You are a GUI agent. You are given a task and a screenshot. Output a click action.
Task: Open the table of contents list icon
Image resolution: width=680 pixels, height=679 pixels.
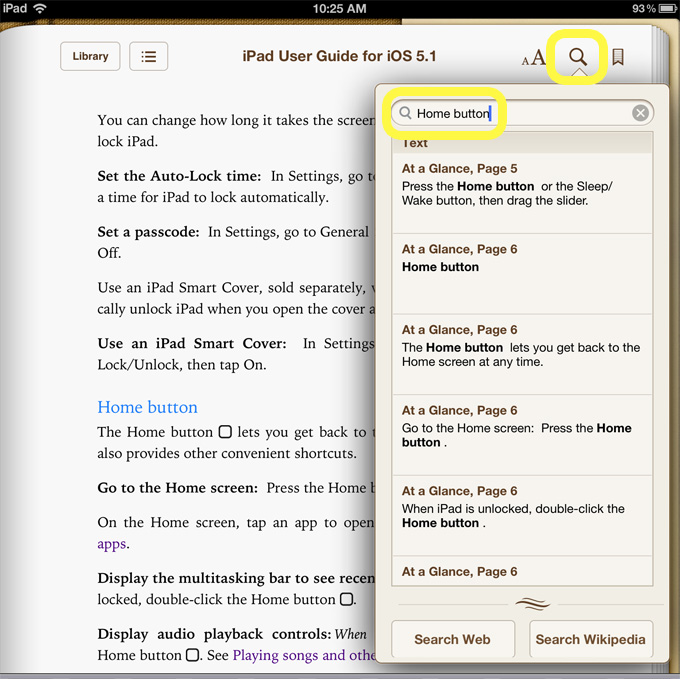point(148,57)
